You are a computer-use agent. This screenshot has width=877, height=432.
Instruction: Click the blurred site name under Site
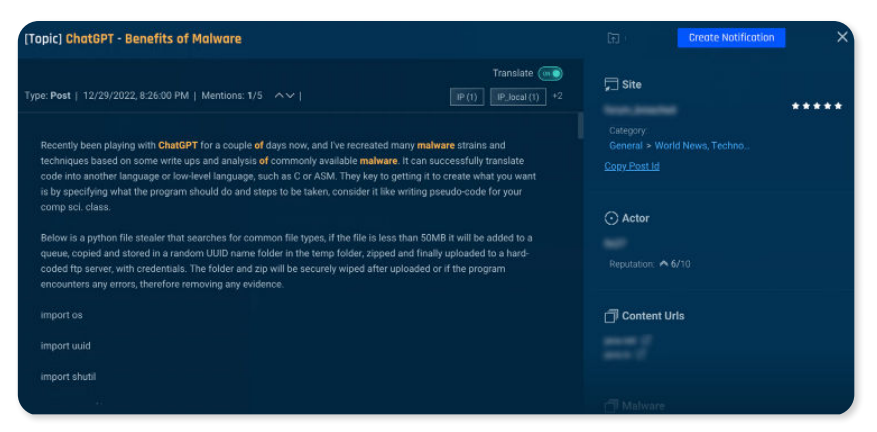point(640,110)
